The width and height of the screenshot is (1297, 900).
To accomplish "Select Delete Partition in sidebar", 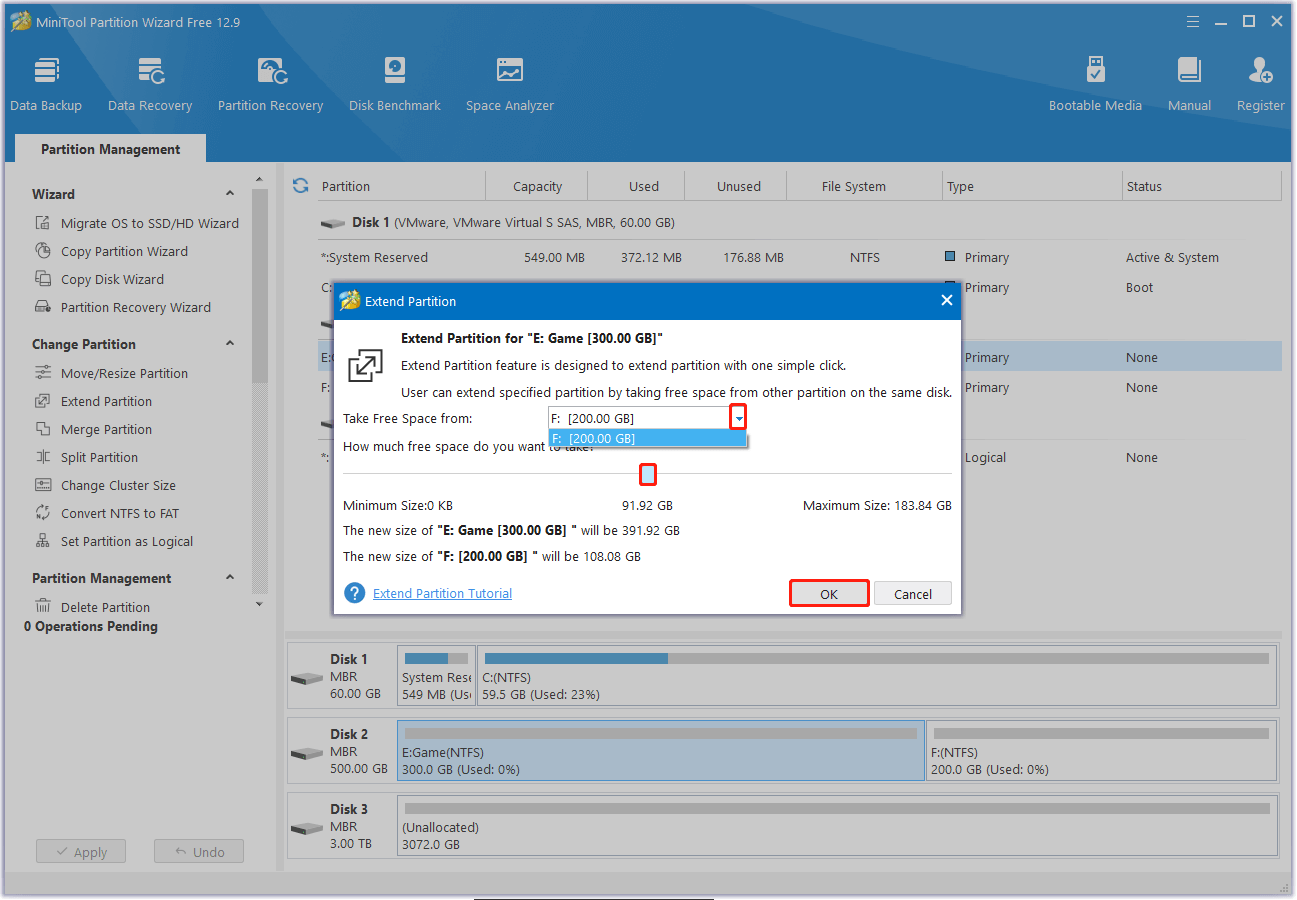I will 105,607.
